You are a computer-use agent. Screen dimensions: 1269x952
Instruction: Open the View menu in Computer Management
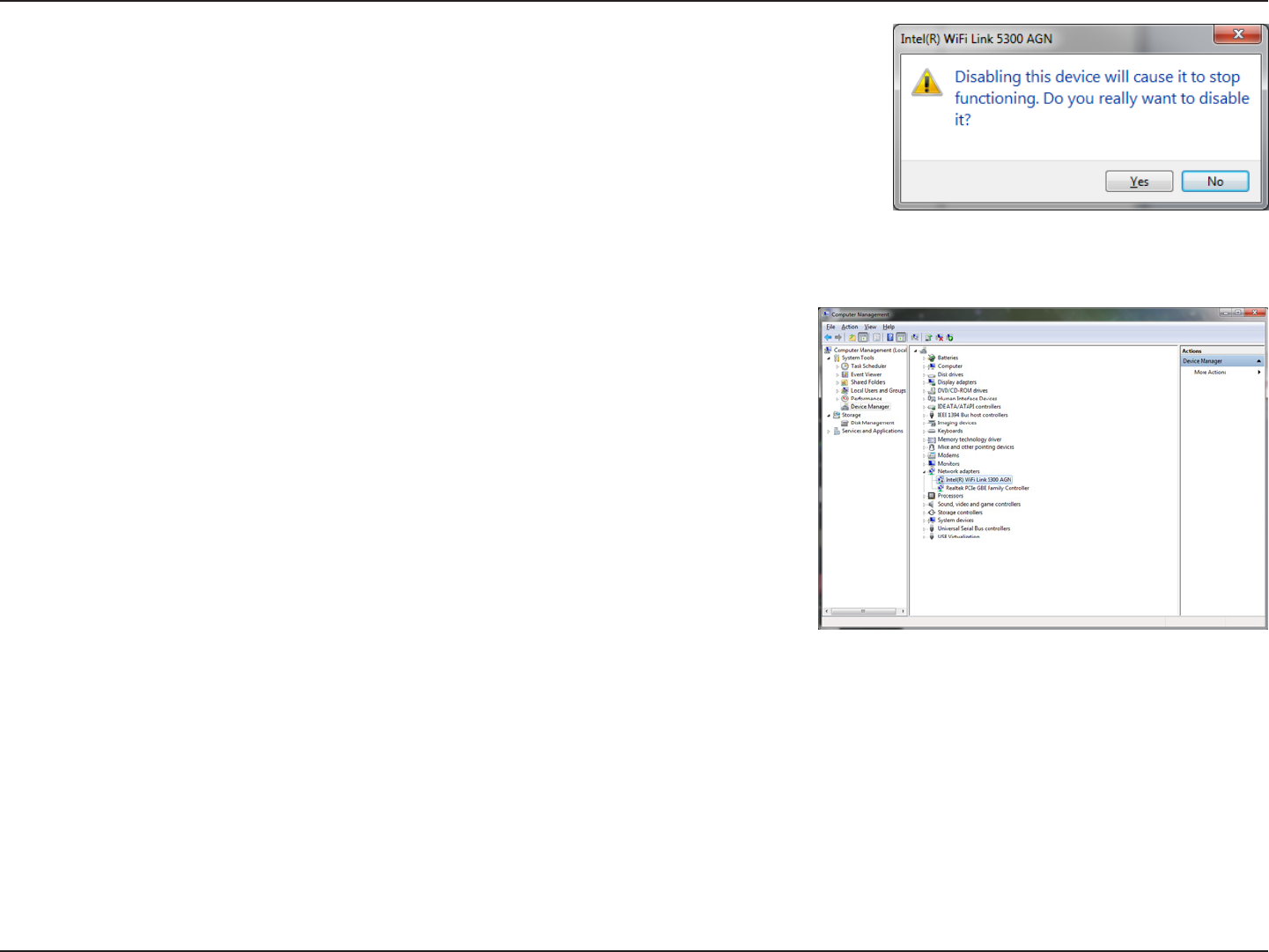[x=870, y=327]
